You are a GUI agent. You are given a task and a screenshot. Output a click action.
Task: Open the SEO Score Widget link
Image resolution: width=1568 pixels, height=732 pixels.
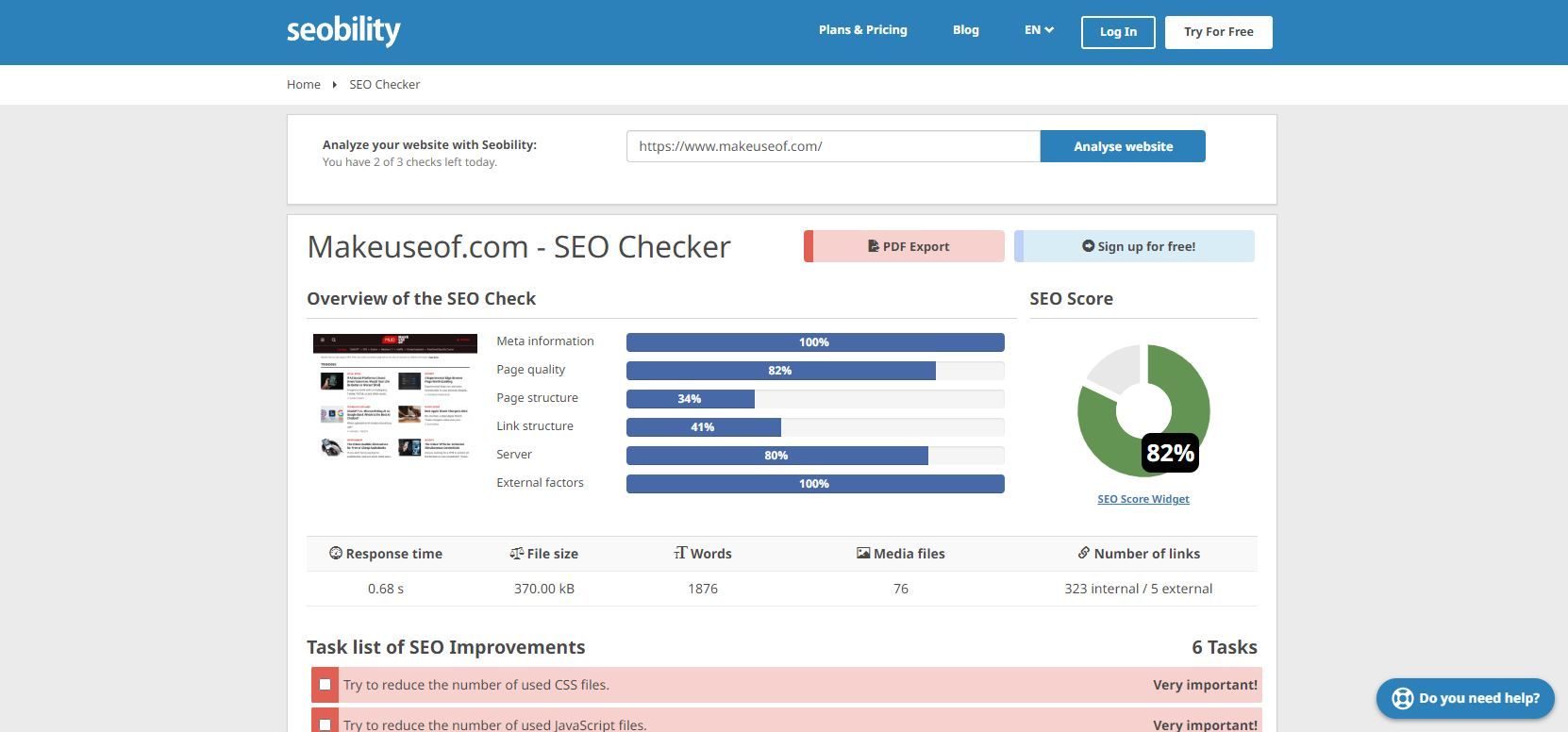point(1143,499)
